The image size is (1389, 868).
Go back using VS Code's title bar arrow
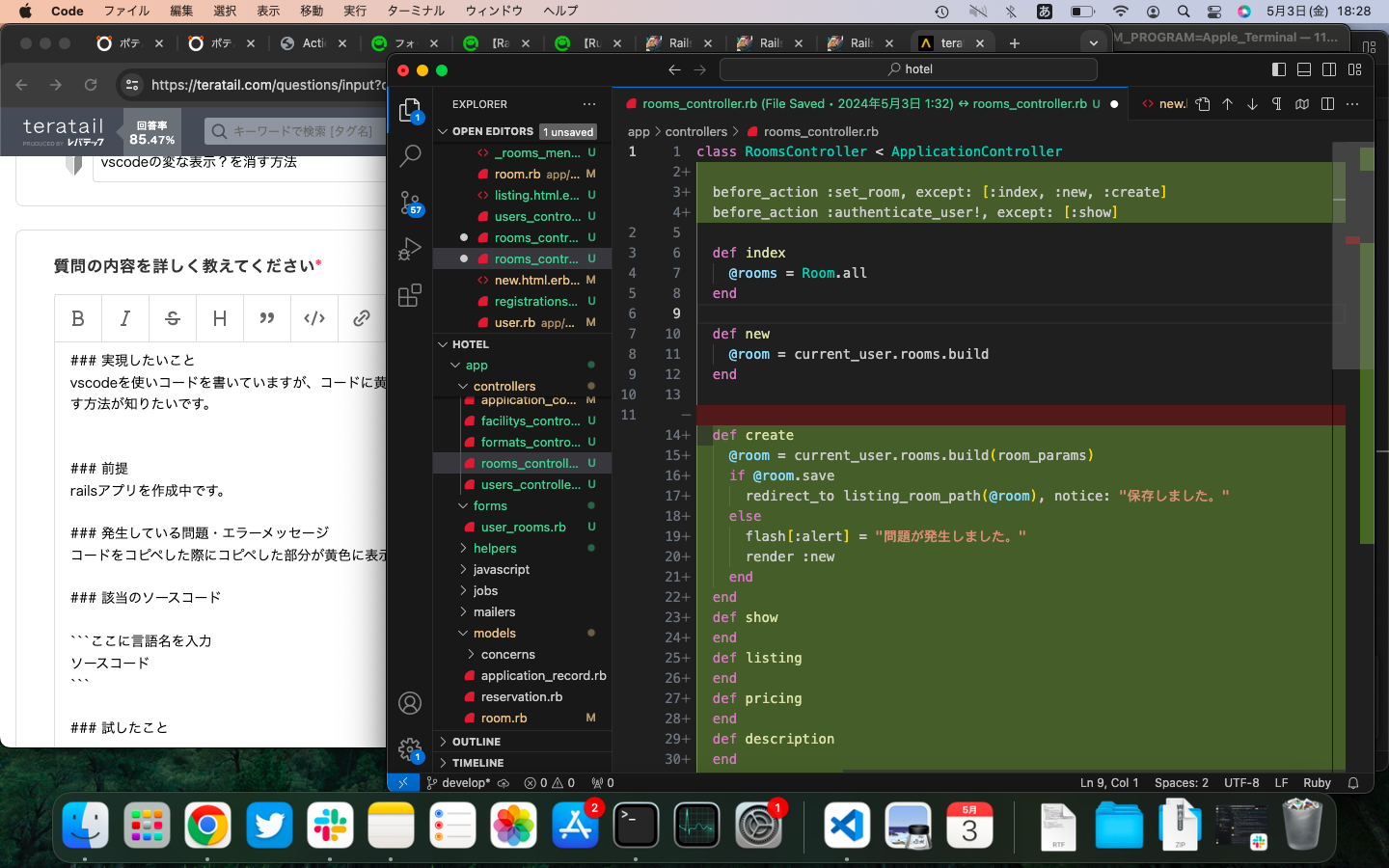click(x=674, y=69)
